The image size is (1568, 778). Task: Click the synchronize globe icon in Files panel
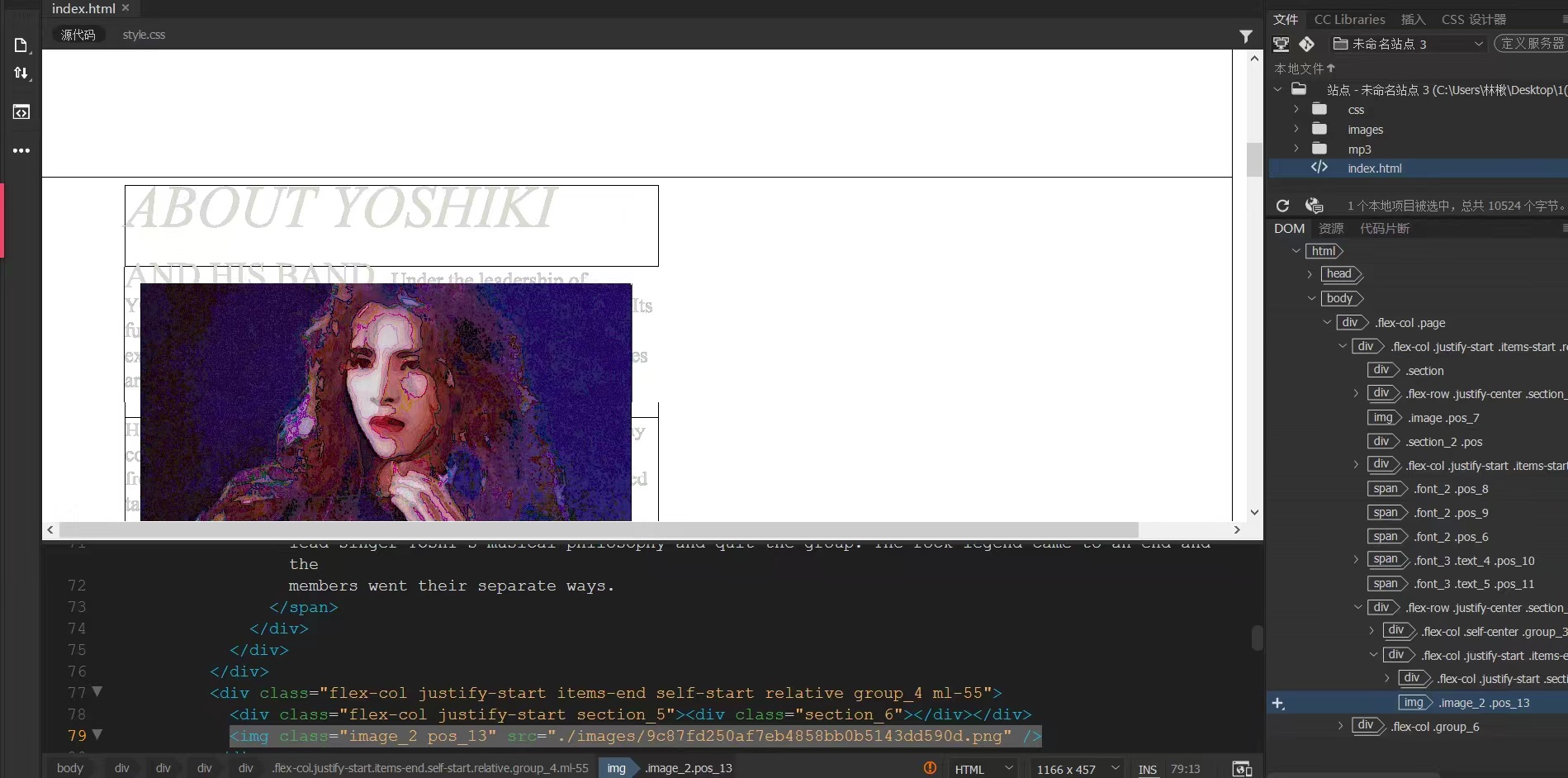1314,206
